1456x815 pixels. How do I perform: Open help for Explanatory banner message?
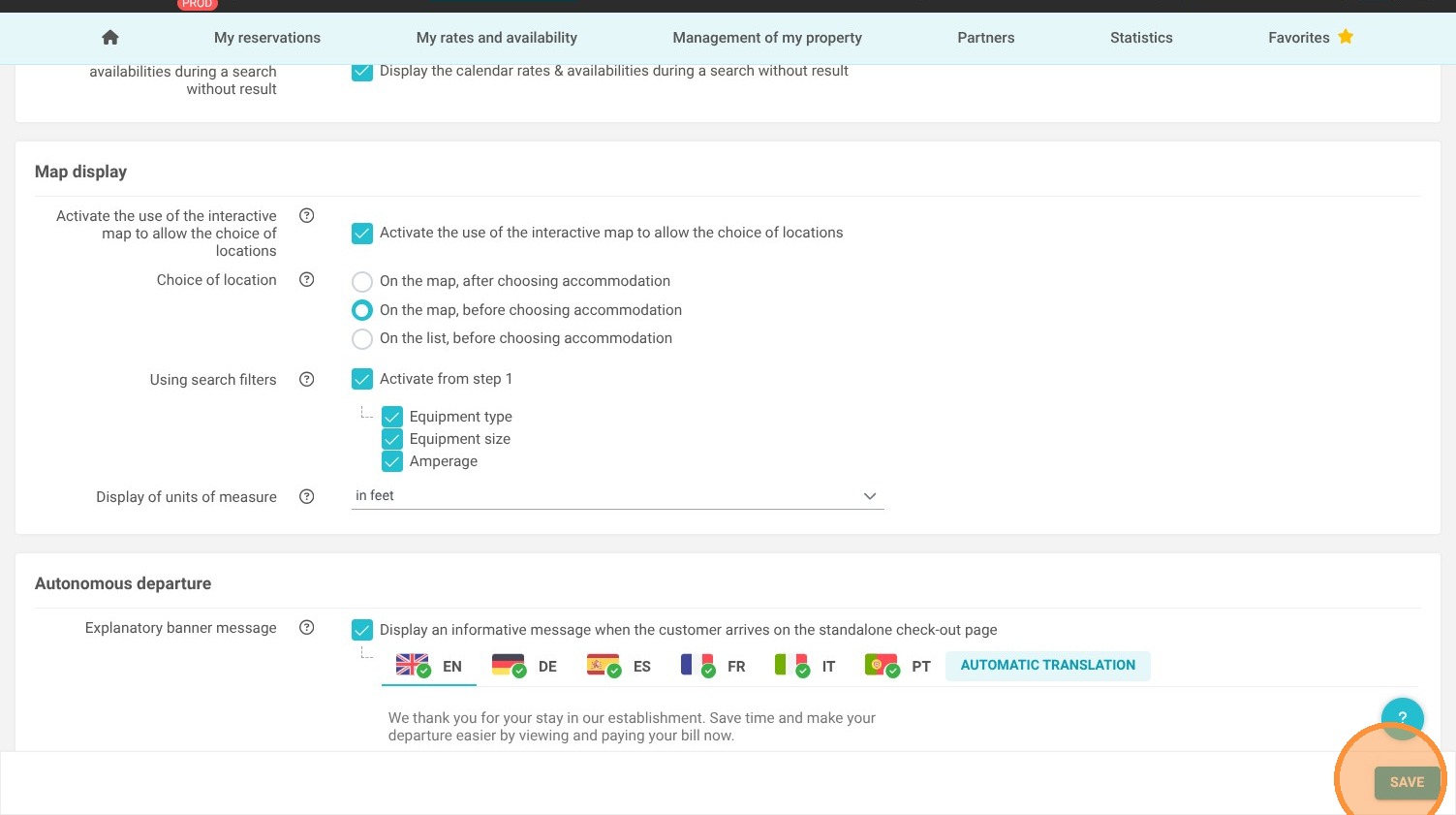coord(307,628)
